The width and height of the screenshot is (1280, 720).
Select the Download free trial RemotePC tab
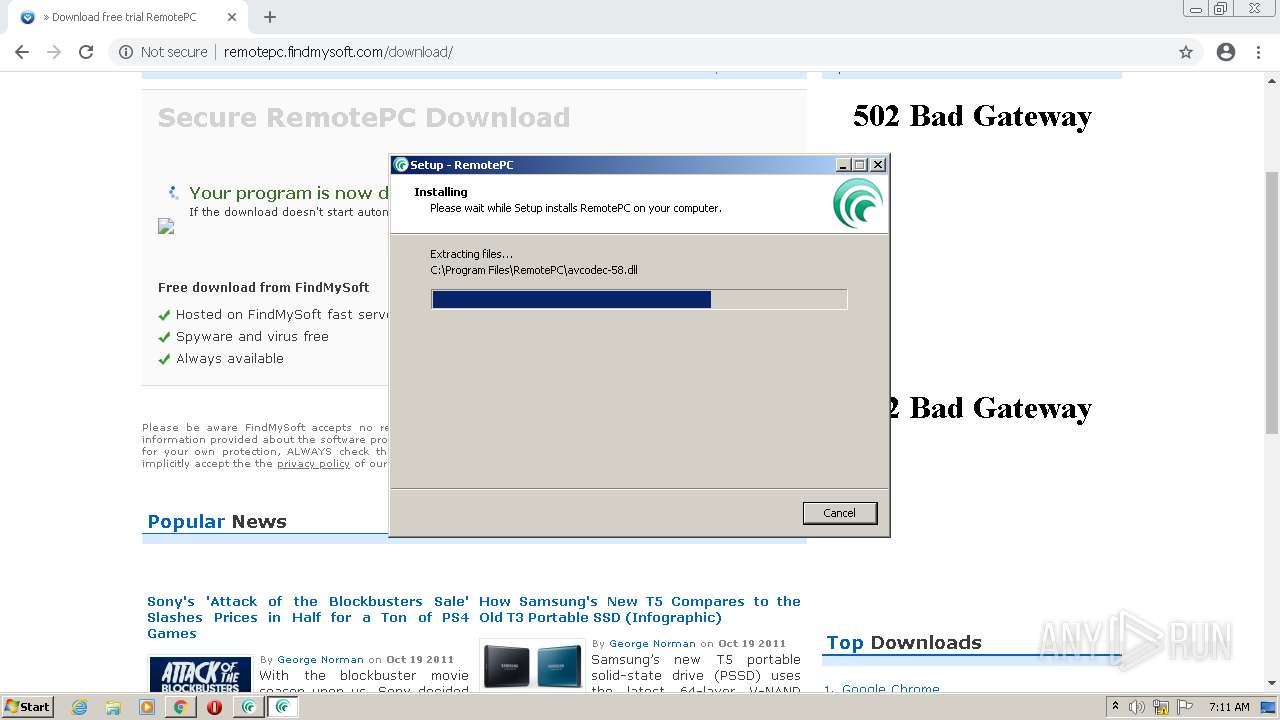click(125, 17)
